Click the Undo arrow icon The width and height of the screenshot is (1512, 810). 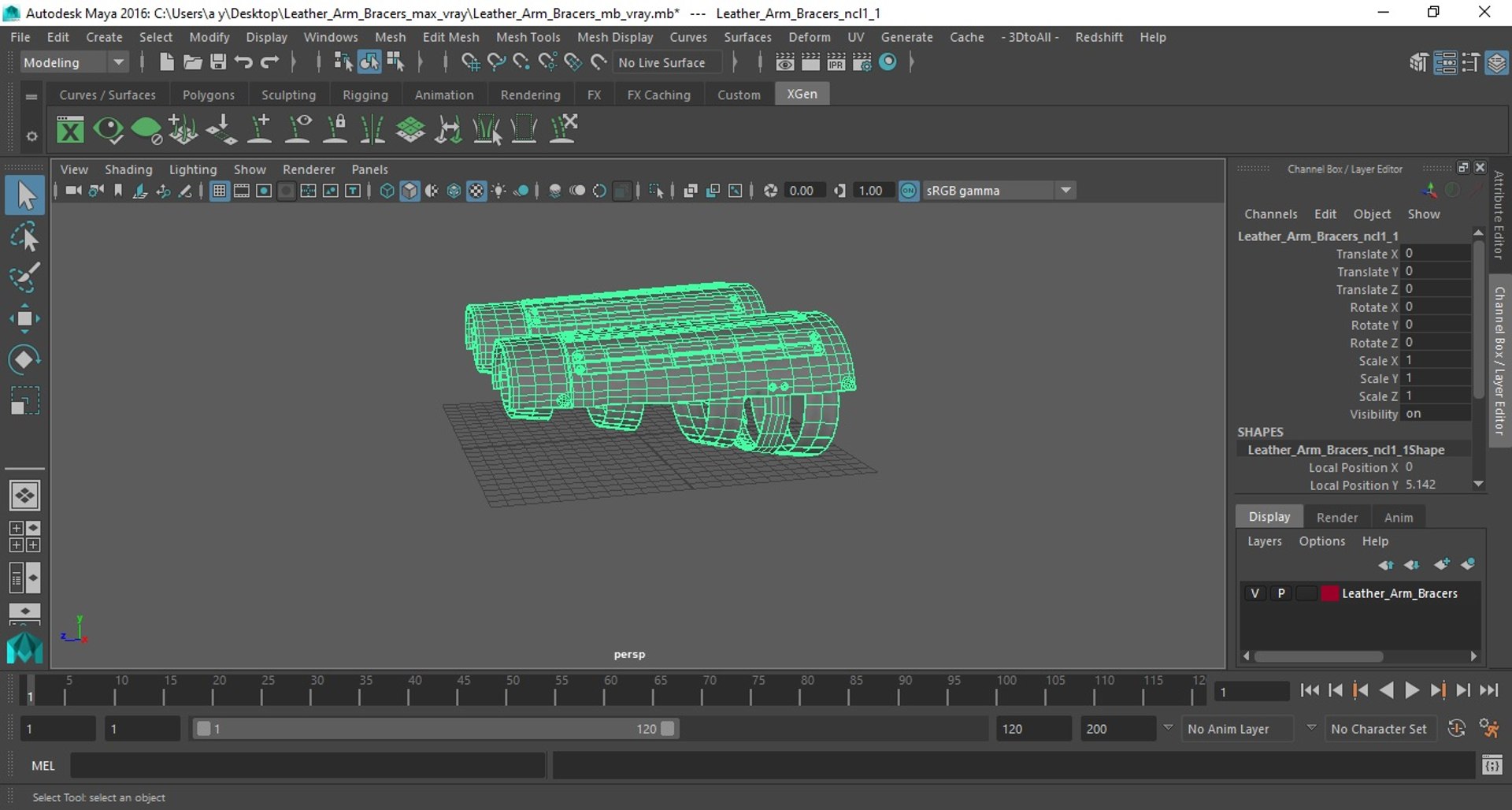coord(243,62)
